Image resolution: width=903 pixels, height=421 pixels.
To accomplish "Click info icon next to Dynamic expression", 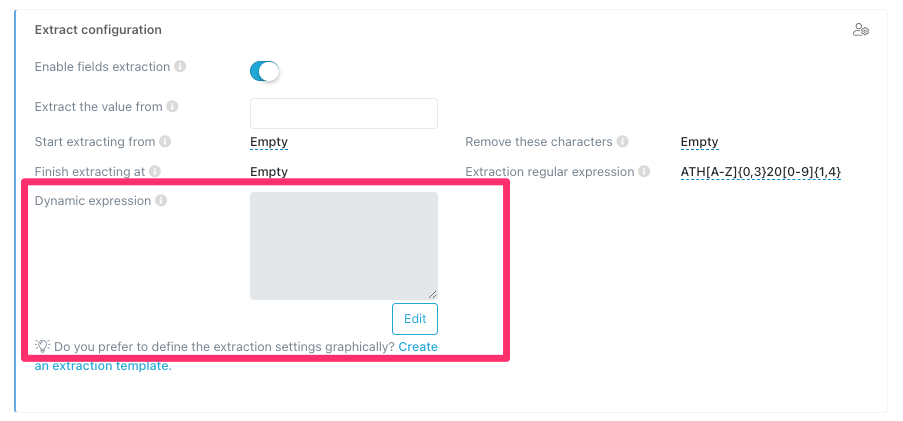I will [x=161, y=201].
